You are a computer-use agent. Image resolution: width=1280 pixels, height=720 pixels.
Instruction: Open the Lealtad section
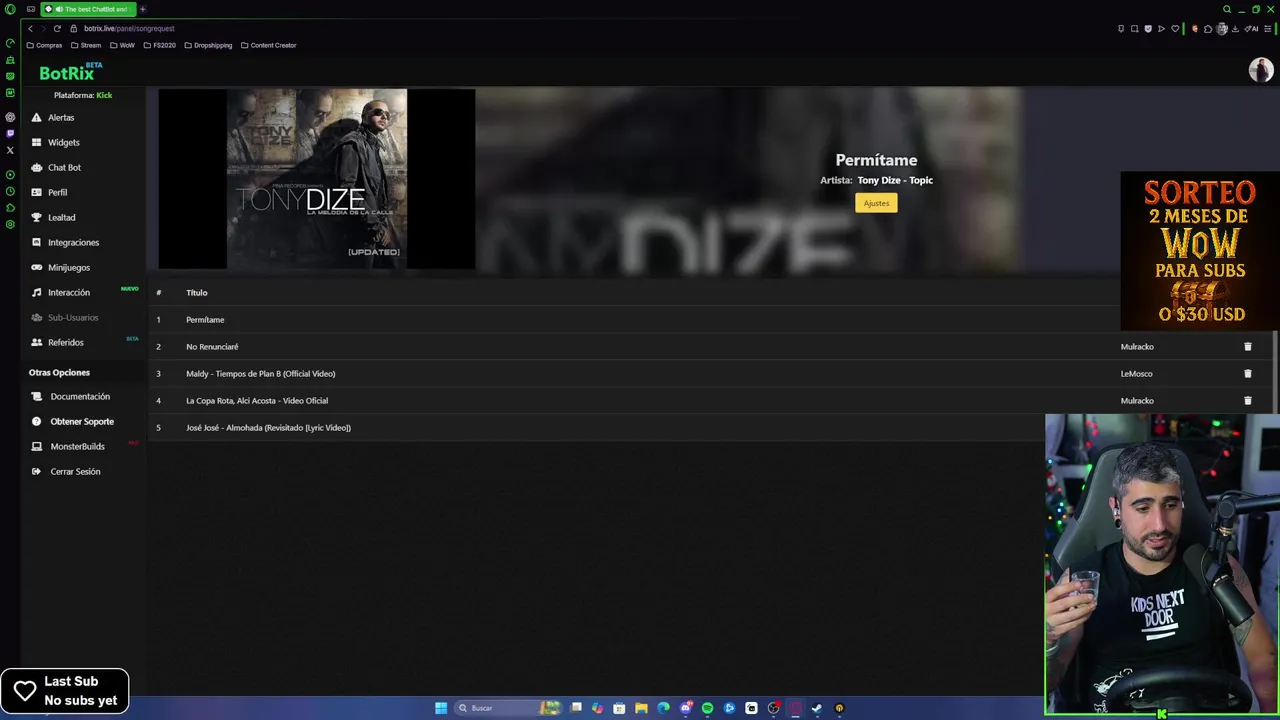tap(61, 218)
